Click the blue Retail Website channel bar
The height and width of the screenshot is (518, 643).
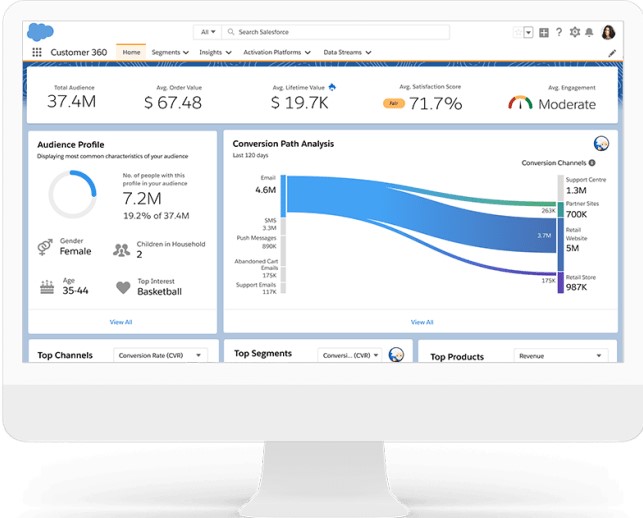pyautogui.click(x=561, y=244)
